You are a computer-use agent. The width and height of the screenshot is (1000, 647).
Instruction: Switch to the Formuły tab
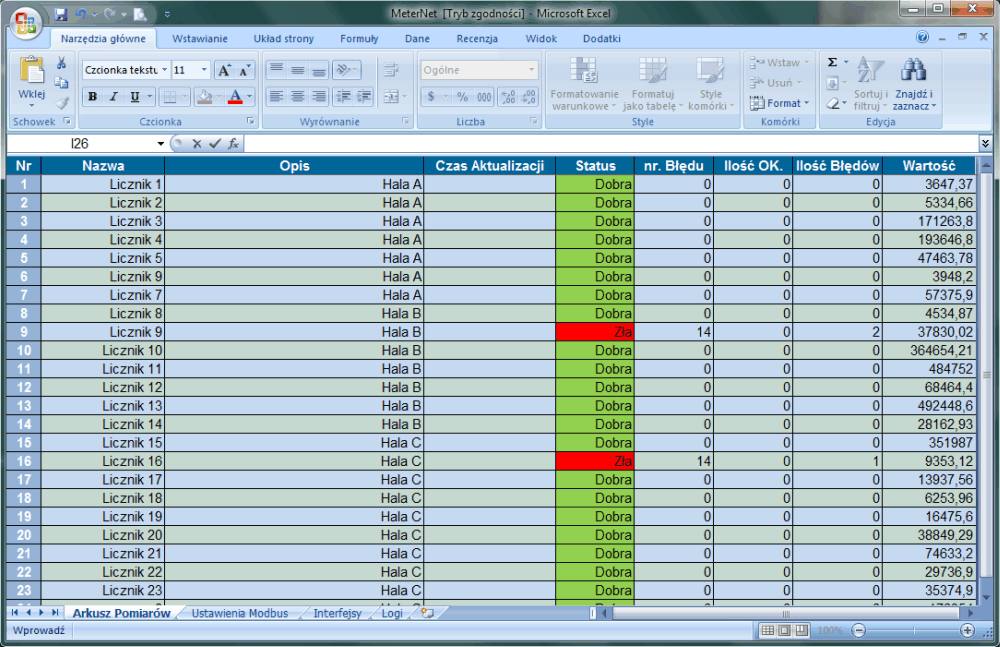click(x=359, y=38)
